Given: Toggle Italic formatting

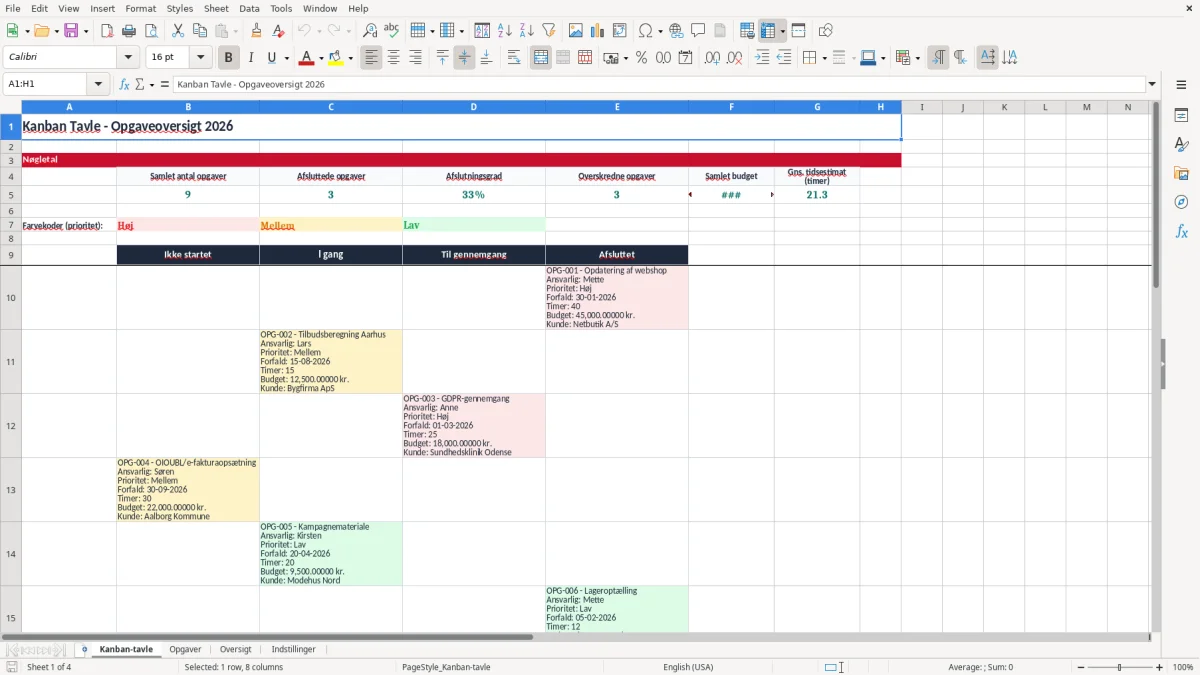Looking at the screenshot, I should [251, 58].
